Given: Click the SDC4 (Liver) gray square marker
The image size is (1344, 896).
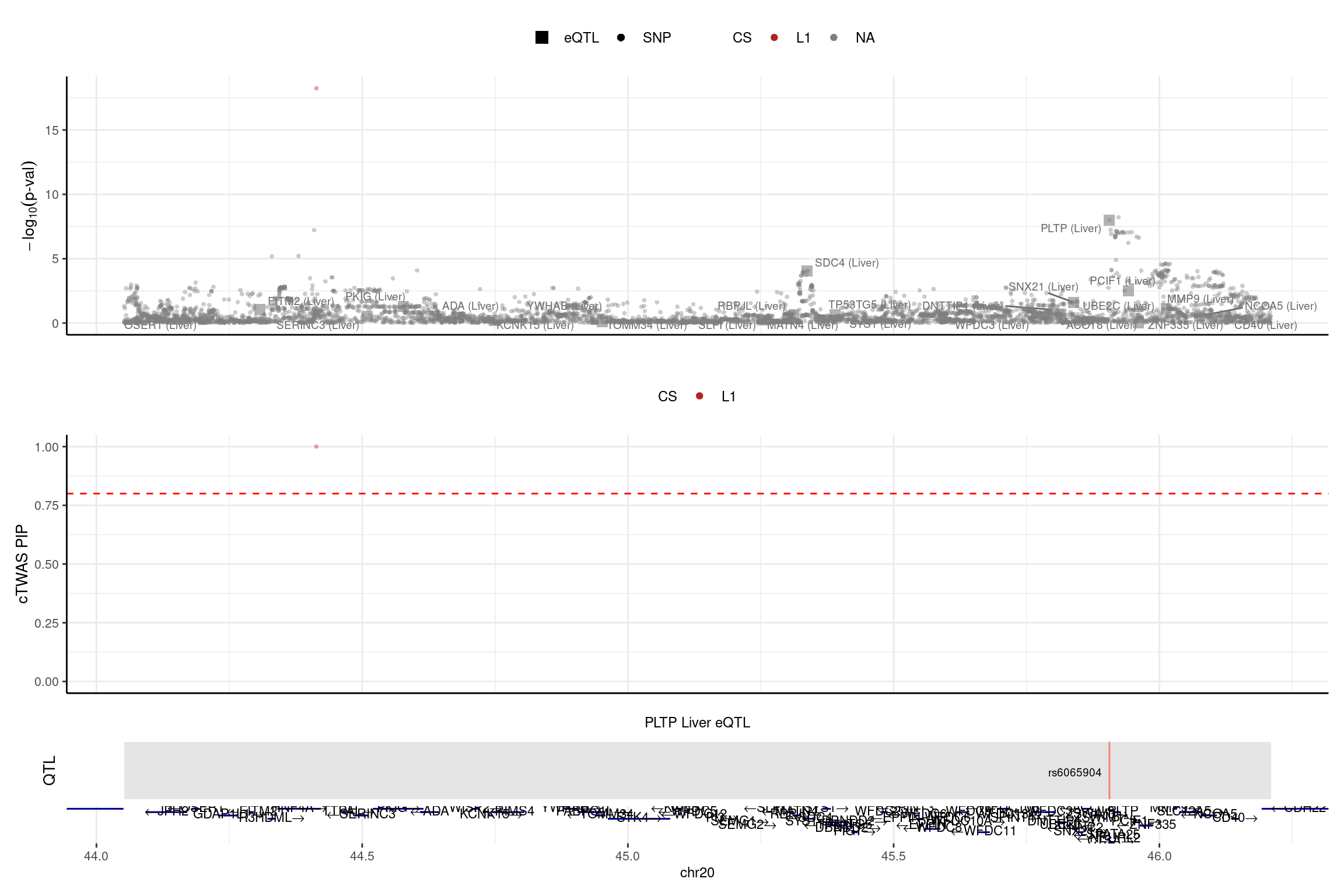Looking at the screenshot, I should [x=807, y=271].
